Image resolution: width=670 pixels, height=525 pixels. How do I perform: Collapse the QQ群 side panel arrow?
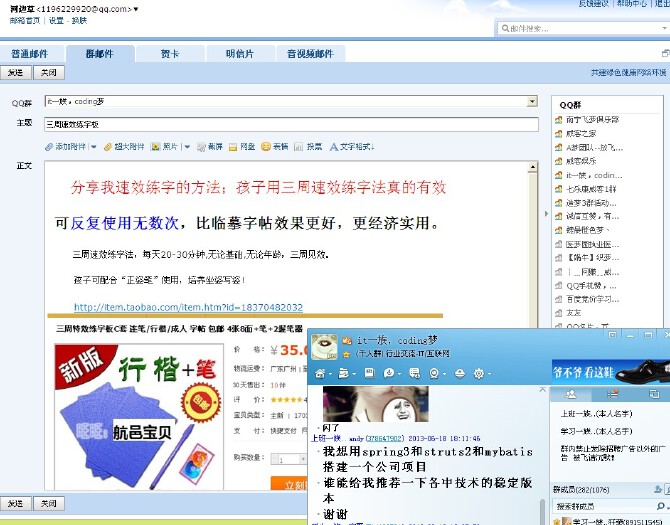tap(546, 214)
